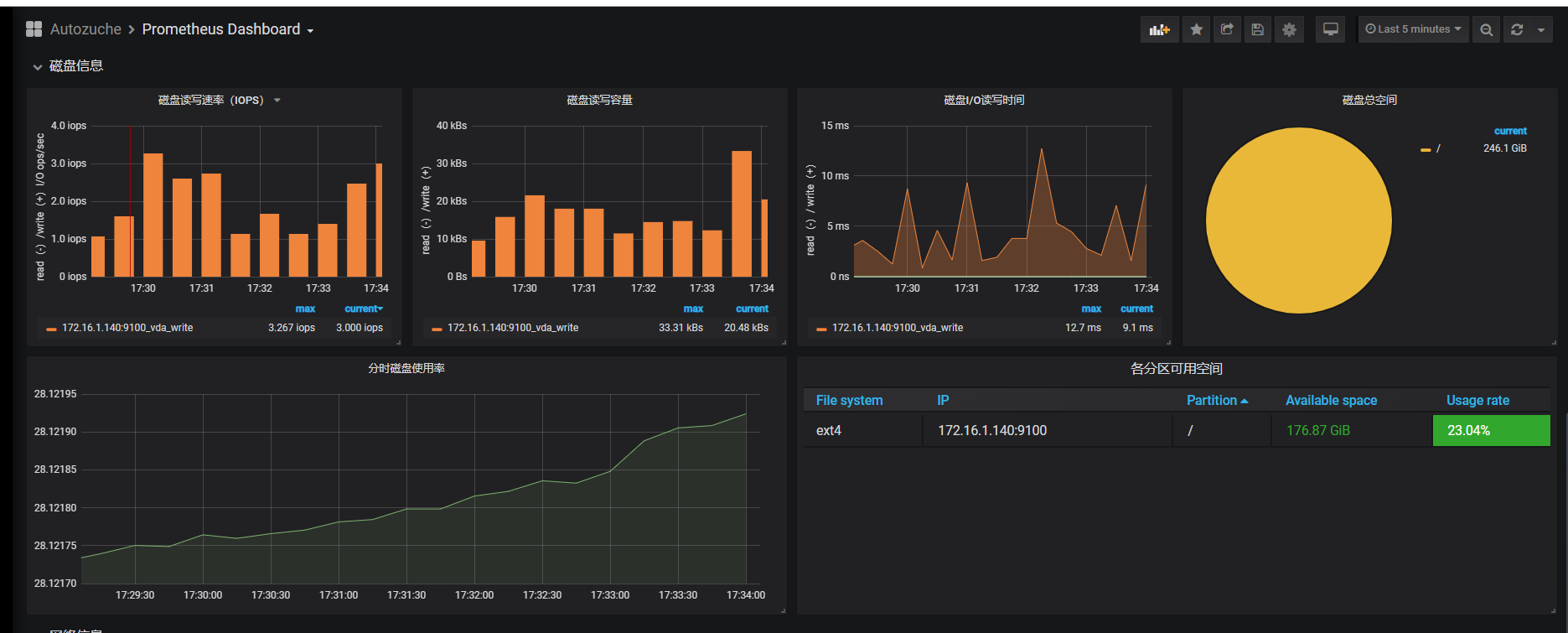Open the share dashboard icon
Image resolution: width=1568 pixels, height=633 pixels.
pyautogui.click(x=1227, y=29)
